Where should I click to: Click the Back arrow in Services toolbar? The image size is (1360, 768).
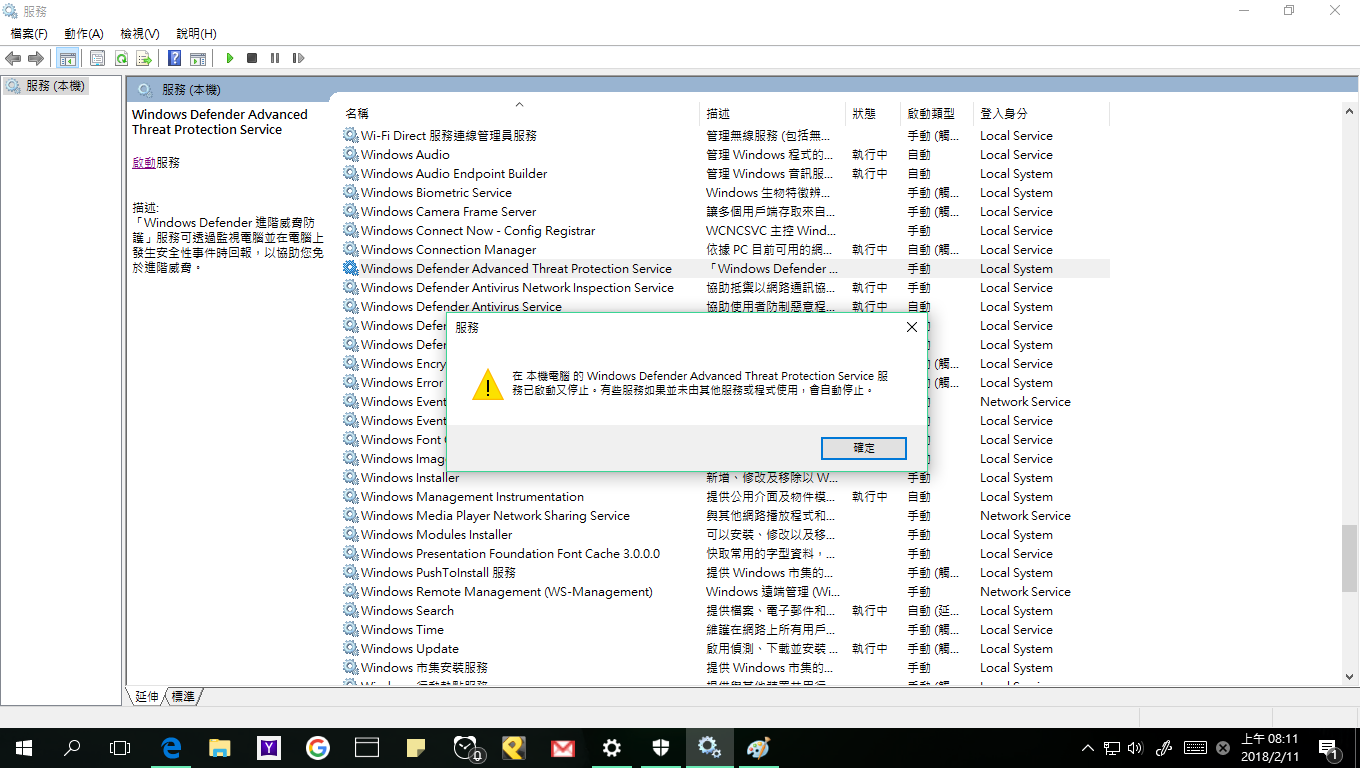click(x=13, y=58)
